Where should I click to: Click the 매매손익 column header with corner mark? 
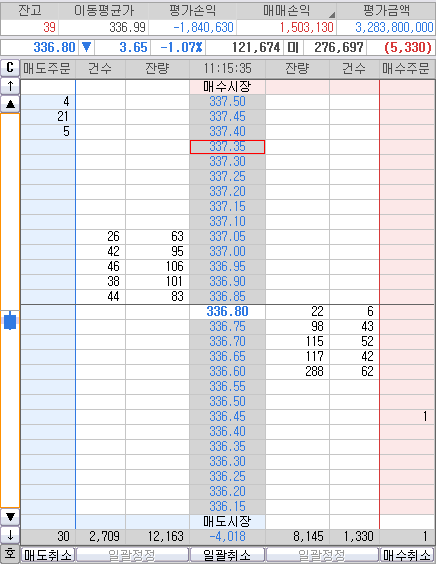pyautogui.click(x=286, y=10)
